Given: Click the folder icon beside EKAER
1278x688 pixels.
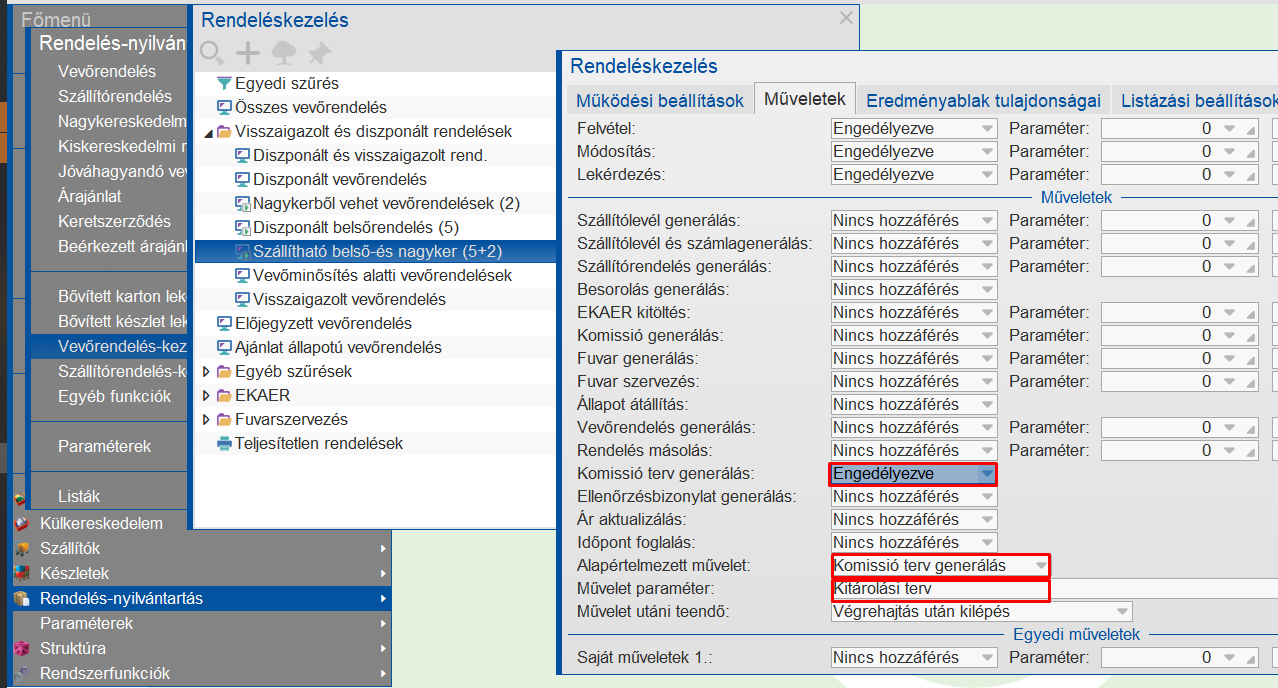Looking at the screenshot, I should tap(224, 395).
